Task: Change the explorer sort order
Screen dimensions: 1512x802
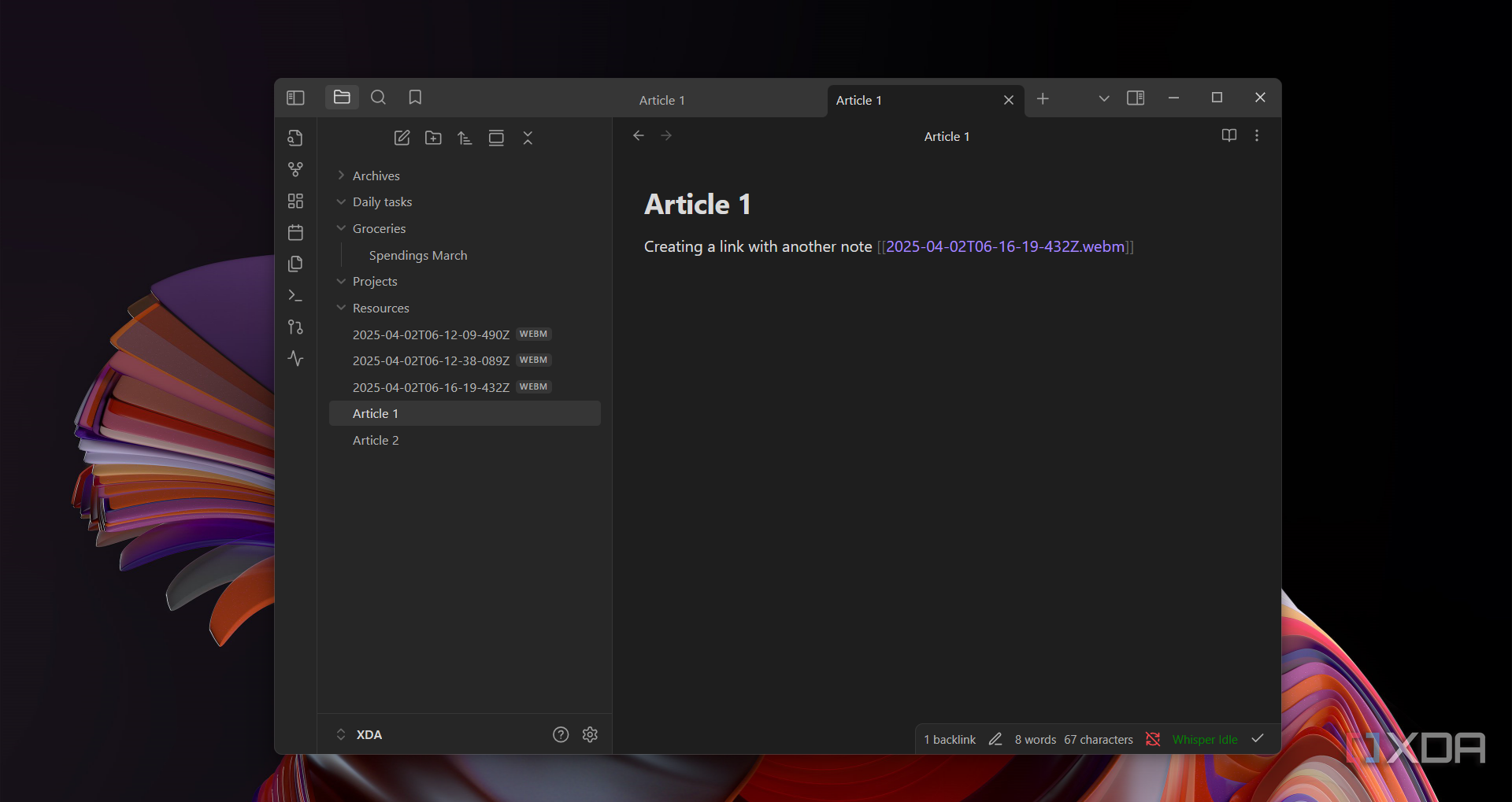Action: pyautogui.click(x=465, y=138)
